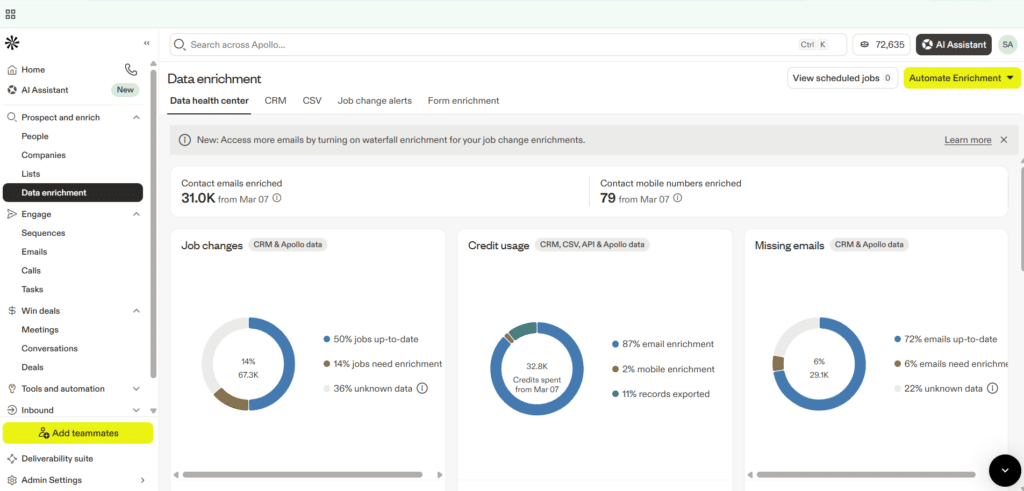Click the sidebar vertical scrollbar
Viewport: 1024px width, 491px height.
coord(153,222)
